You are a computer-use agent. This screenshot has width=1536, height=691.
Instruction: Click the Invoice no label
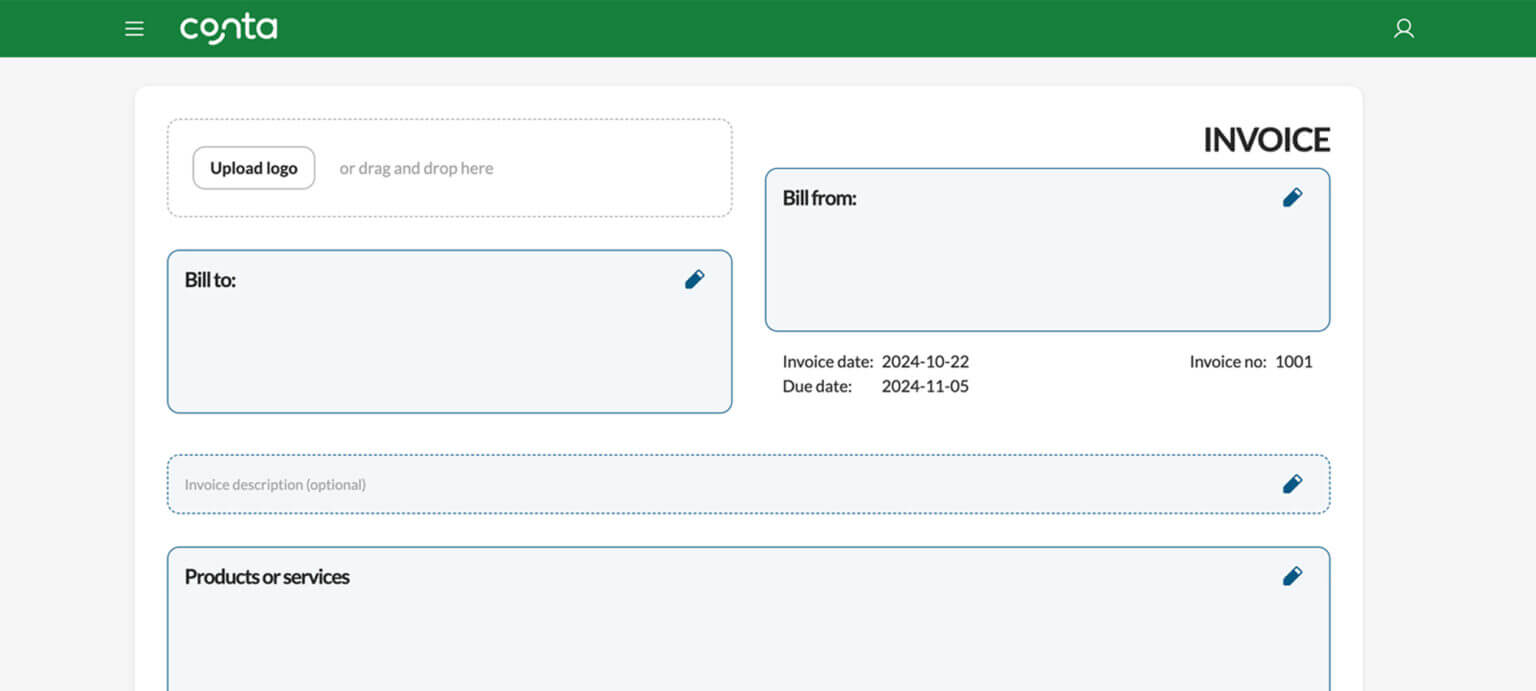pos(1227,362)
